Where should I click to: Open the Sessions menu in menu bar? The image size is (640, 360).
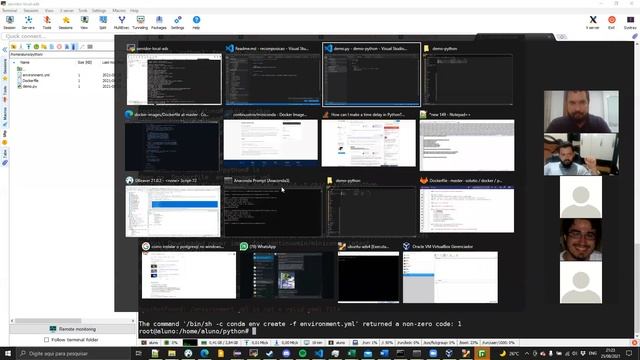click(x=31, y=11)
